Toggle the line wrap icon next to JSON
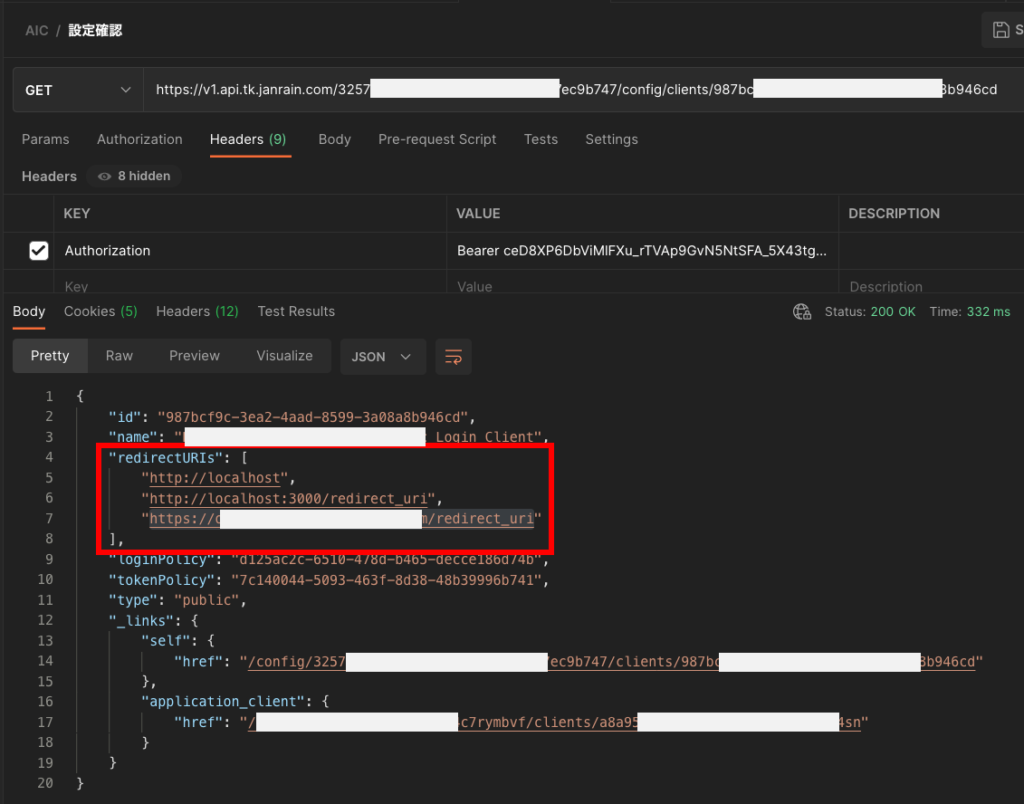The image size is (1024, 804). [x=453, y=357]
